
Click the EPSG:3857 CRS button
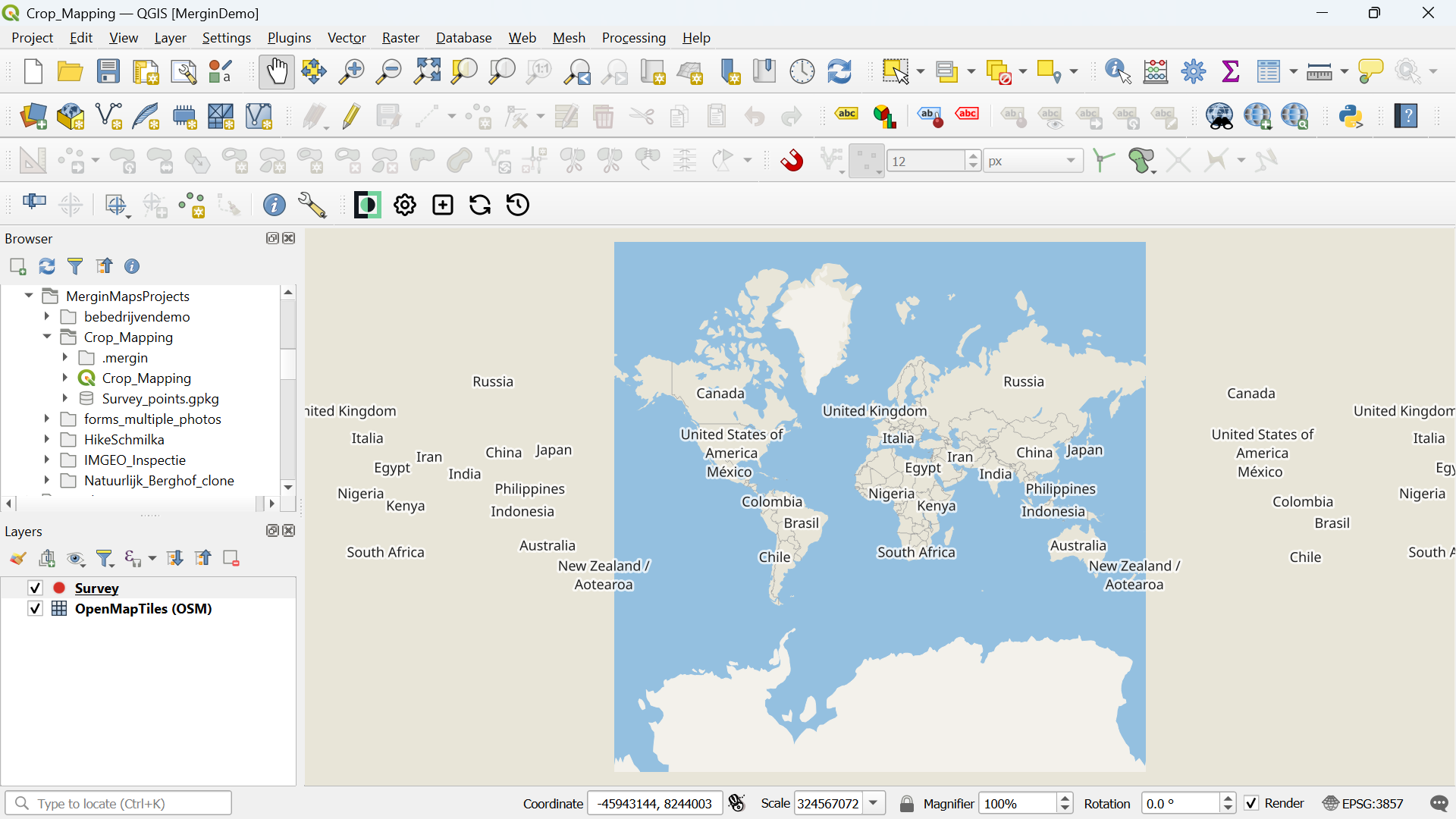point(1363,803)
